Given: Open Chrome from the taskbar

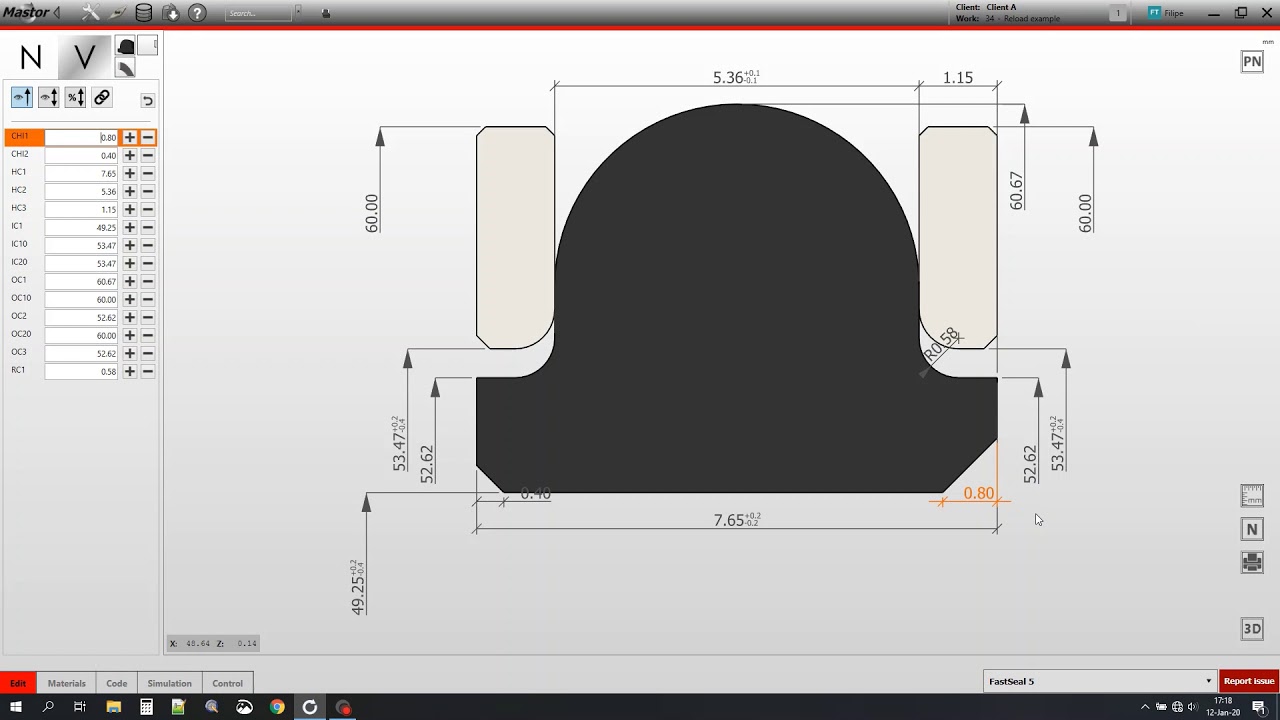Looking at the screenshot, I should click(277, 707).
